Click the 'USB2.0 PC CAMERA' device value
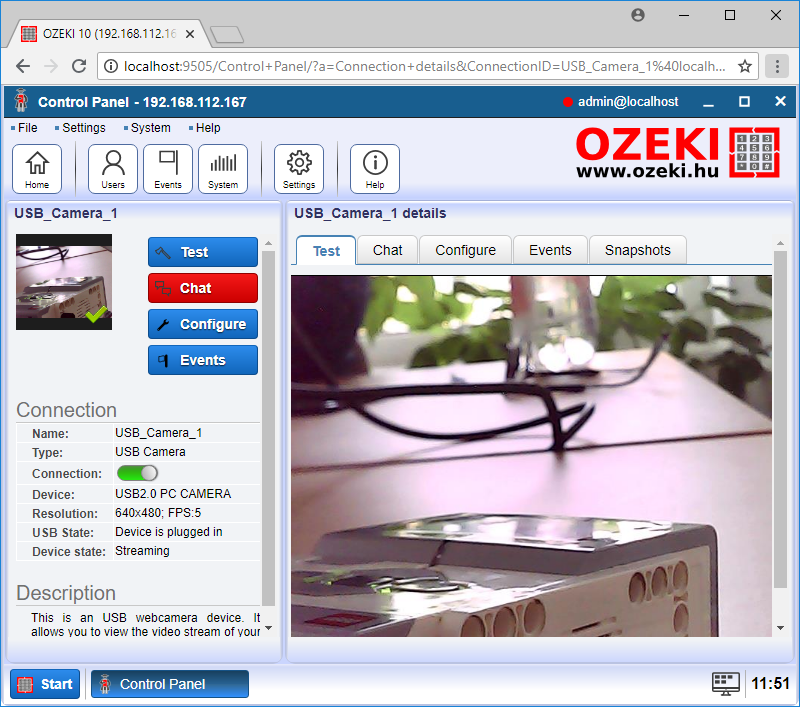The height and width of the screenshot is (707, 800). 173,494
